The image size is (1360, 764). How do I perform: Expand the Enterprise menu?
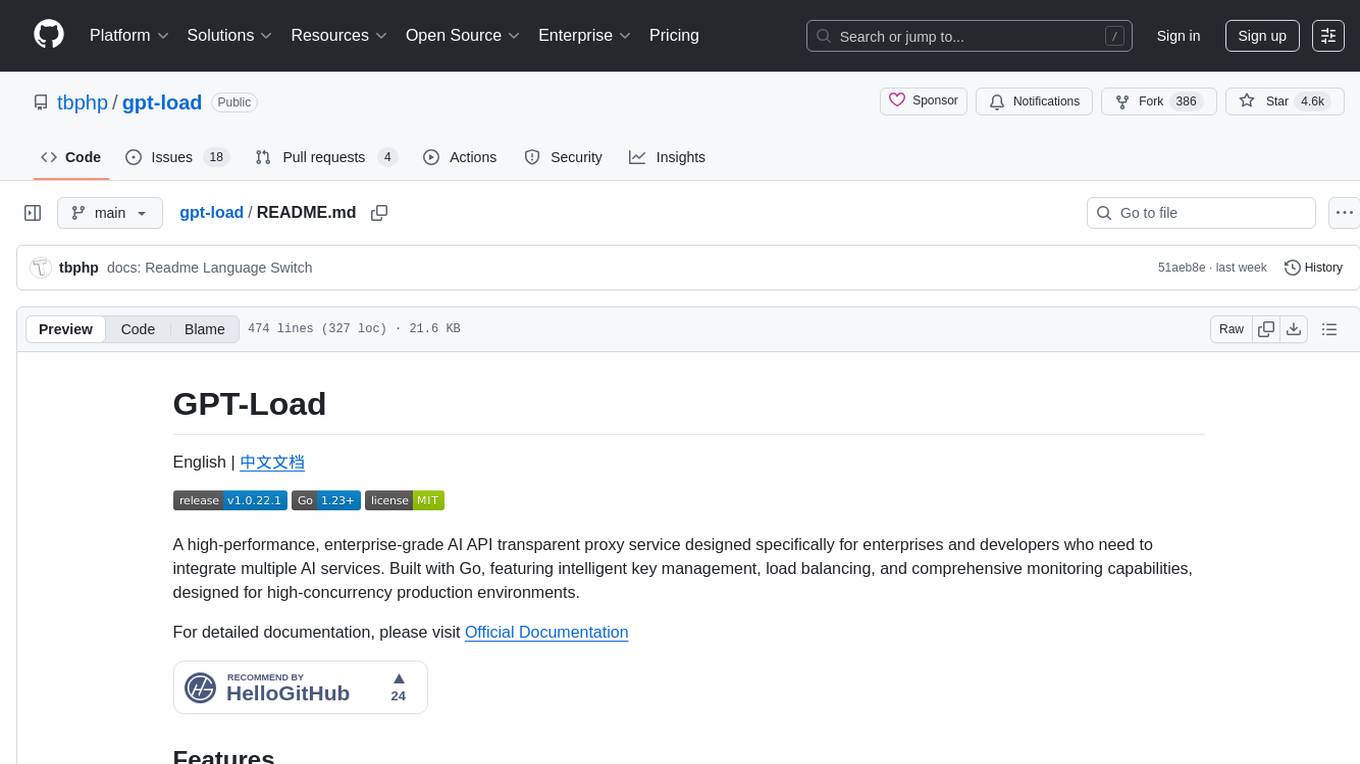(585, 35)
